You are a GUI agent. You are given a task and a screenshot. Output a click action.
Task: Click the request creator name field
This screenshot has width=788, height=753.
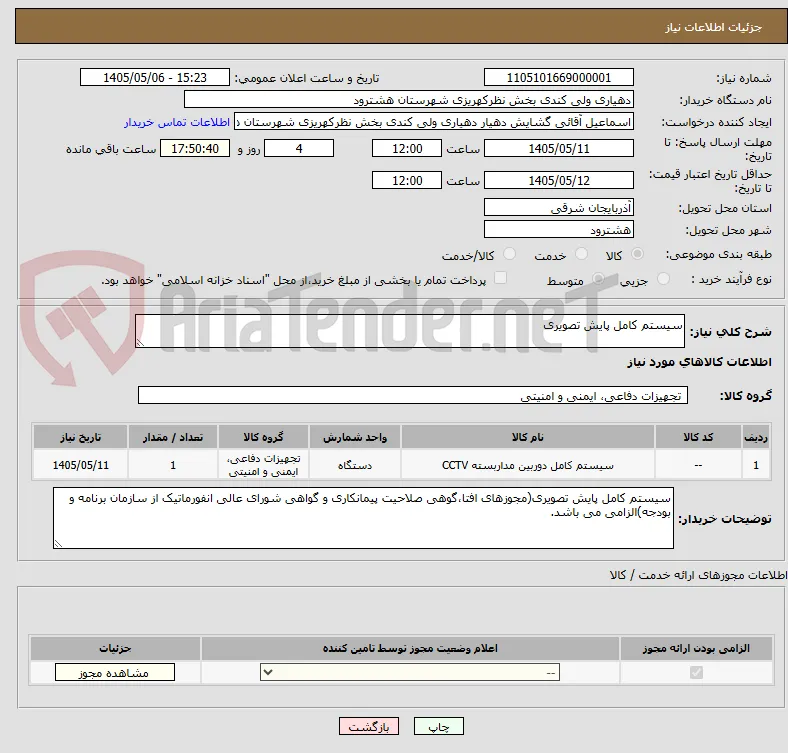434,122
